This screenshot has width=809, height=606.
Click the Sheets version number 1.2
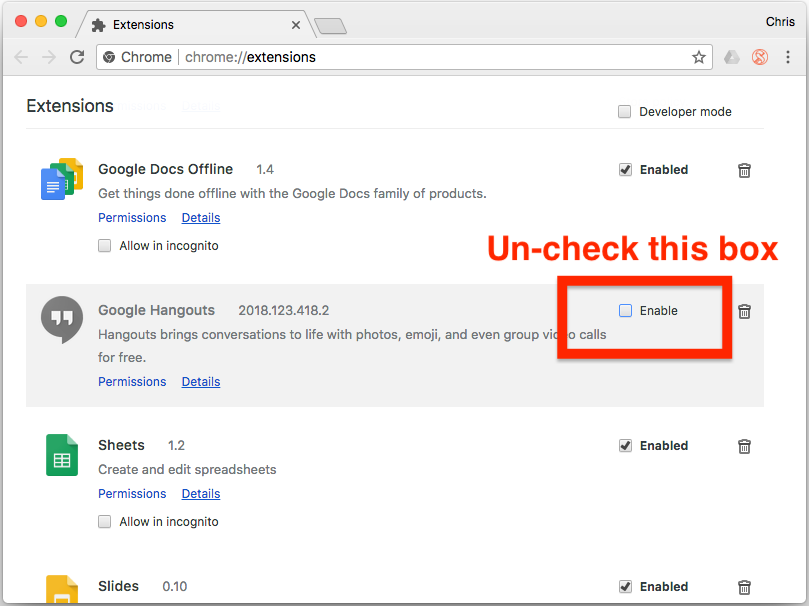point(176,446)
